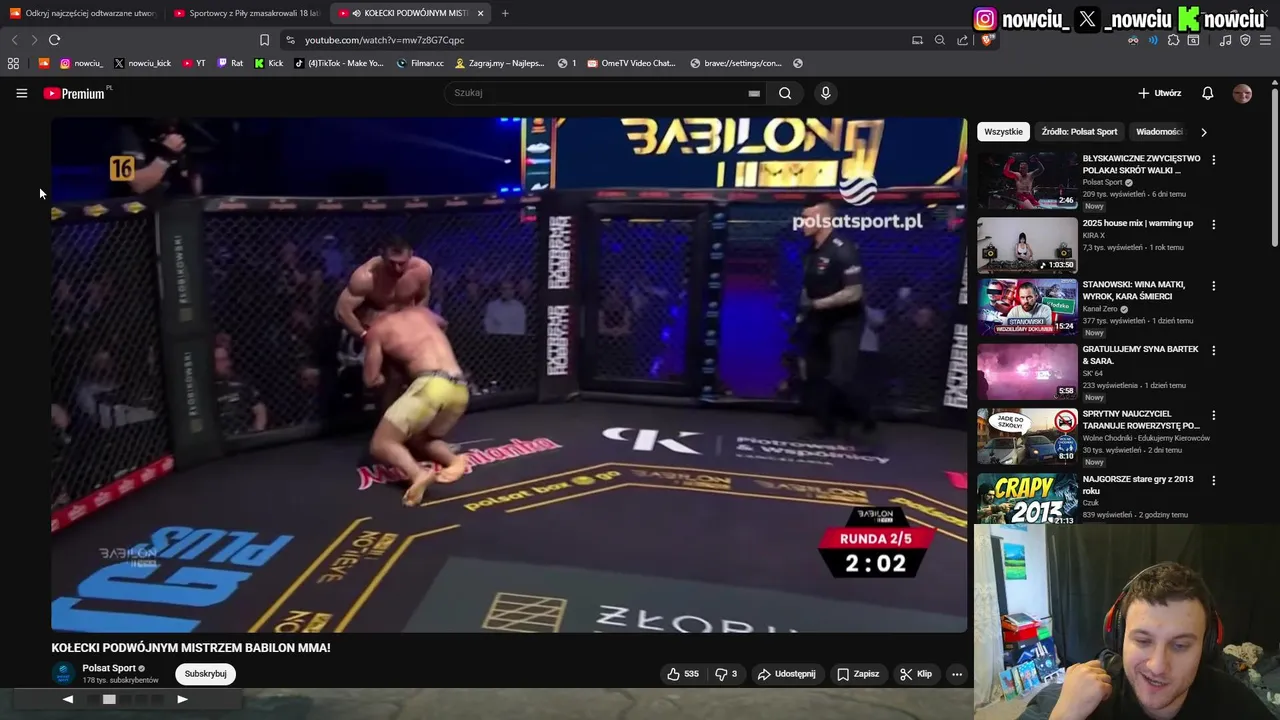Click the share page icon in the address bar
The width and height of the screenshot is (1280, 720).
(x=962, y=40)
